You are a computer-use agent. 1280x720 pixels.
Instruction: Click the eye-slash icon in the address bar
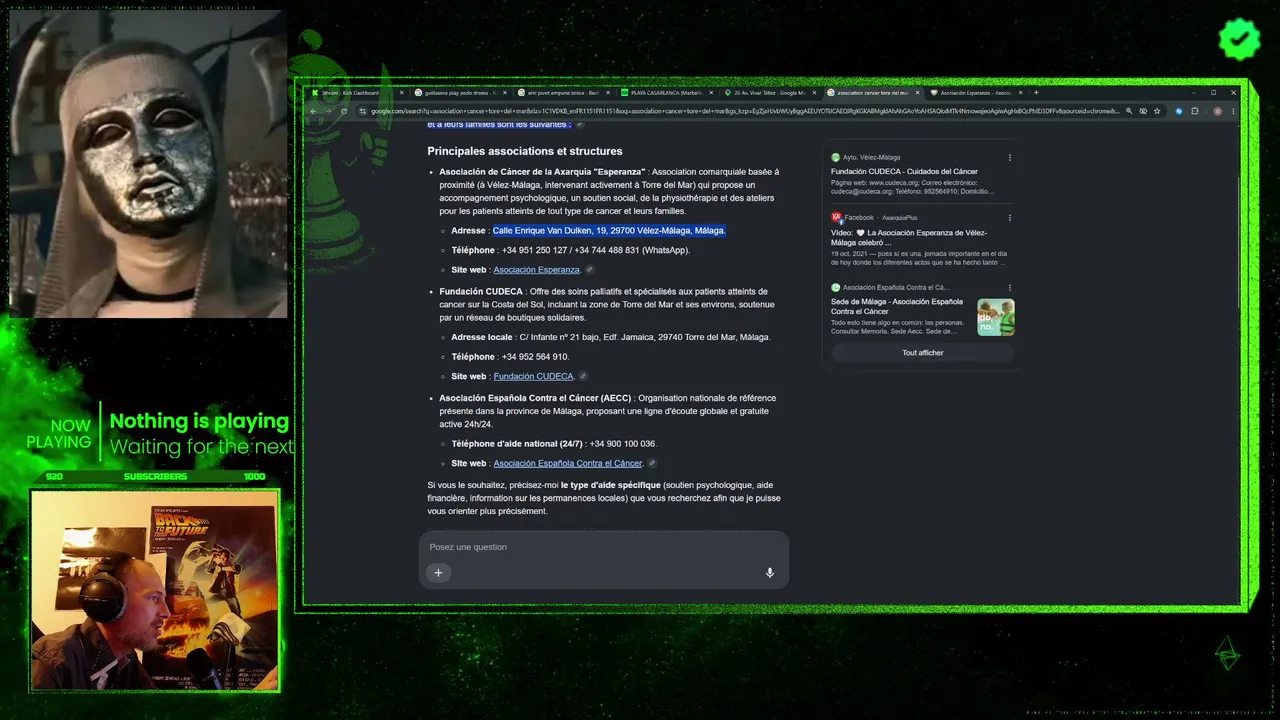tap(1143, 111)
